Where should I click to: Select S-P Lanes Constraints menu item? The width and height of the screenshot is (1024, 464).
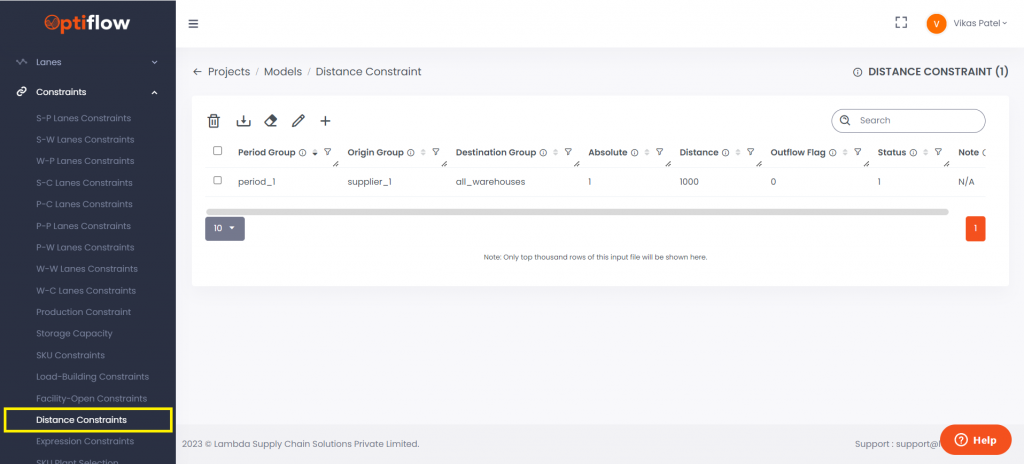pyautogui.click(x=83, y=118)
